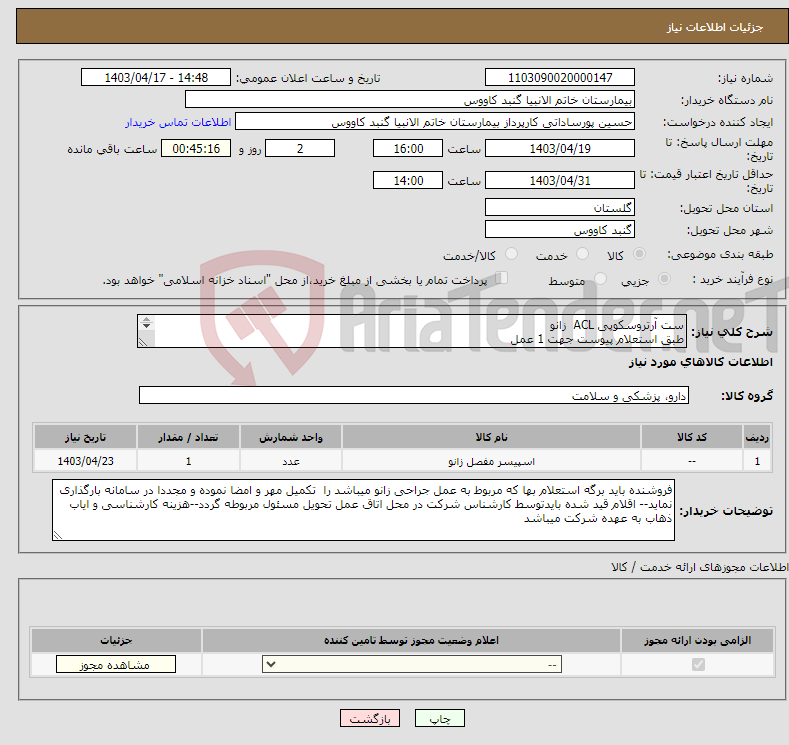Click the response deadline time 16:00

408,148
